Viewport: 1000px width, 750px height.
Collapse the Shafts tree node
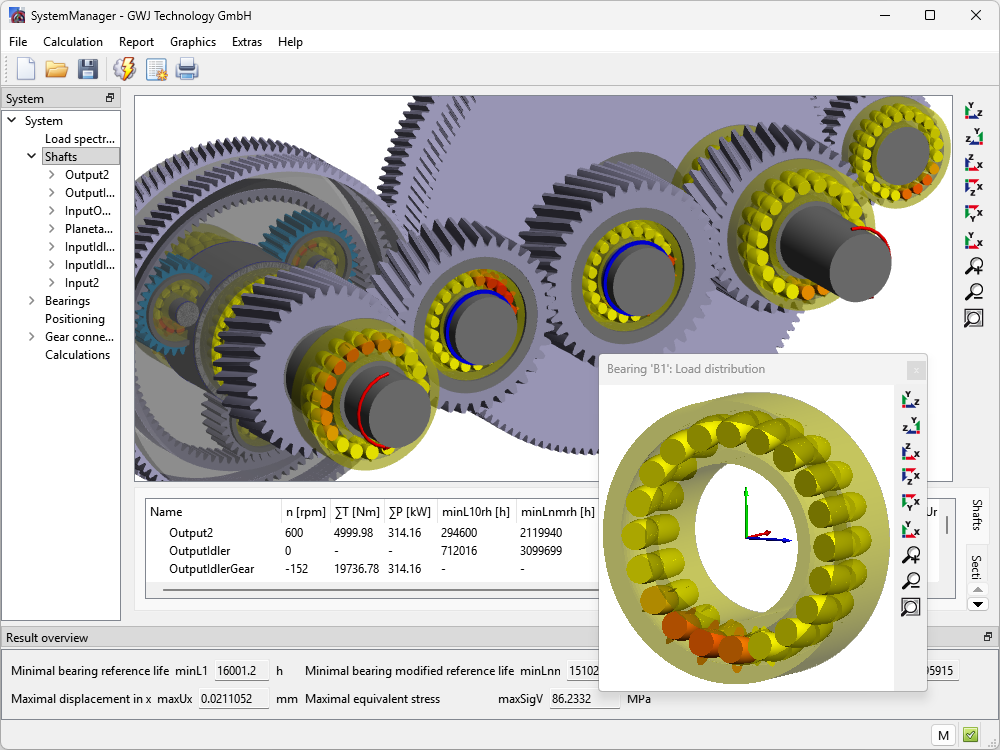click(x=32, y=157)
